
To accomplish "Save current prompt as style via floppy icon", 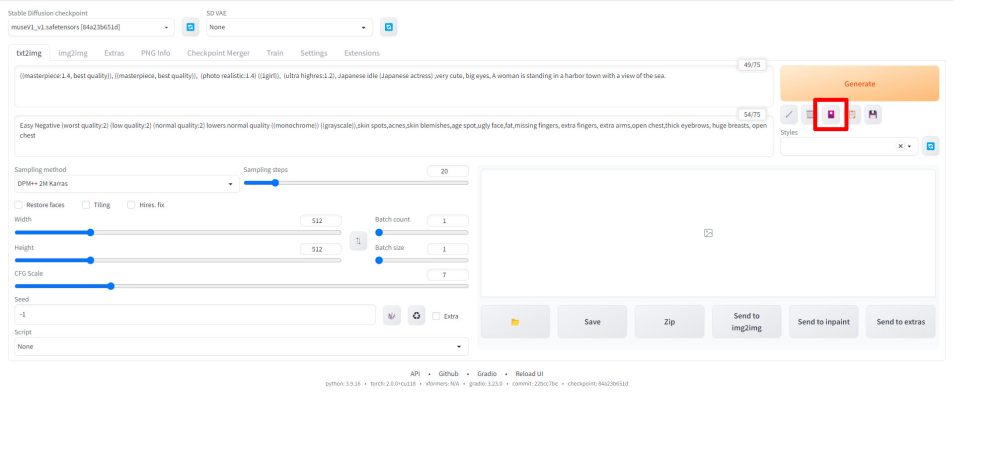I will (x=873, y=115).
